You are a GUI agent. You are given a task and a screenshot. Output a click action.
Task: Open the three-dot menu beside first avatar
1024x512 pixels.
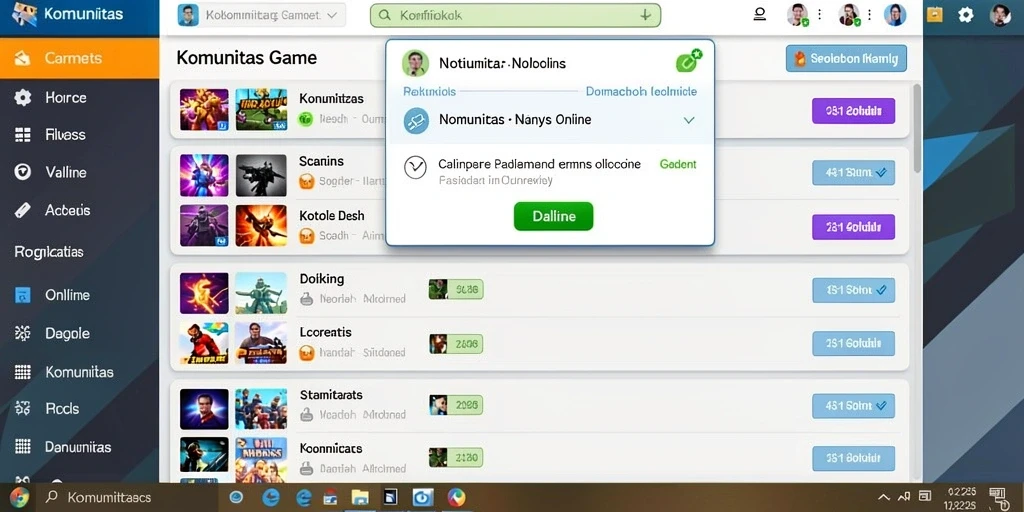pyautogui.click(x=820, y=14)
